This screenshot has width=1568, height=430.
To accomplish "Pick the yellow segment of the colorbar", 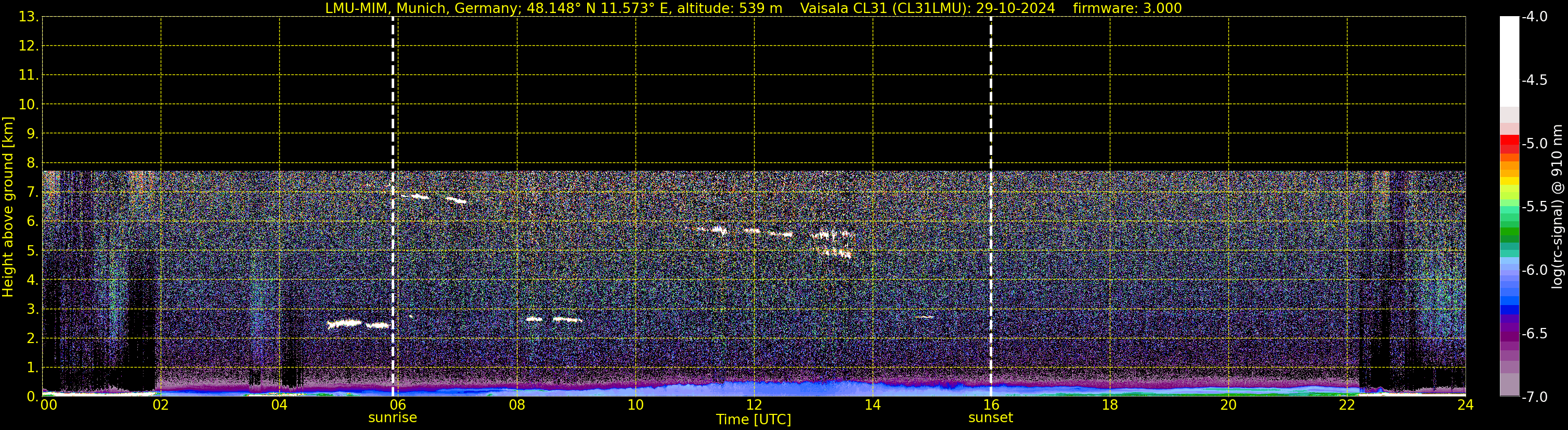I will click(1509, 181).
